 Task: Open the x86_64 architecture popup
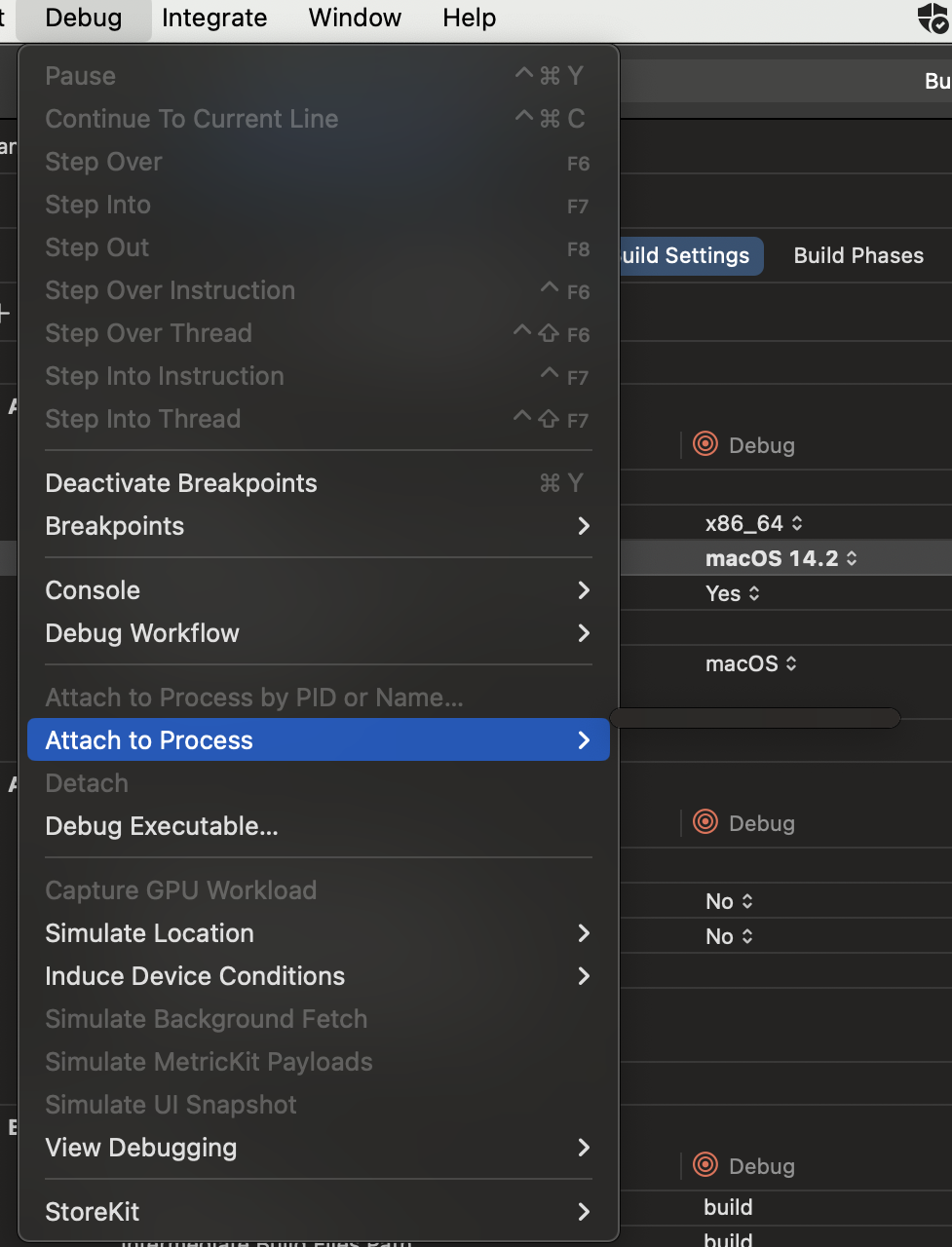(x=754, y=523)
